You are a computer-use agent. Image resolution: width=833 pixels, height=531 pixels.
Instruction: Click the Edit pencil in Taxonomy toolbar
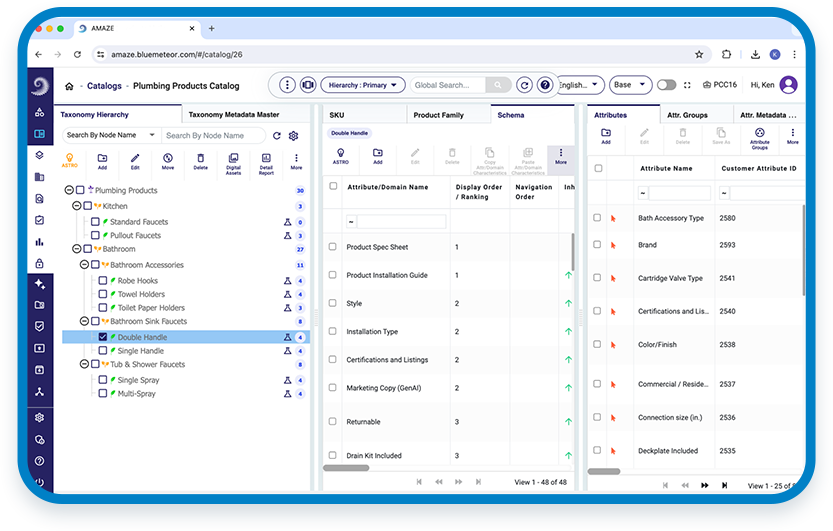click(x=135, y=161)
